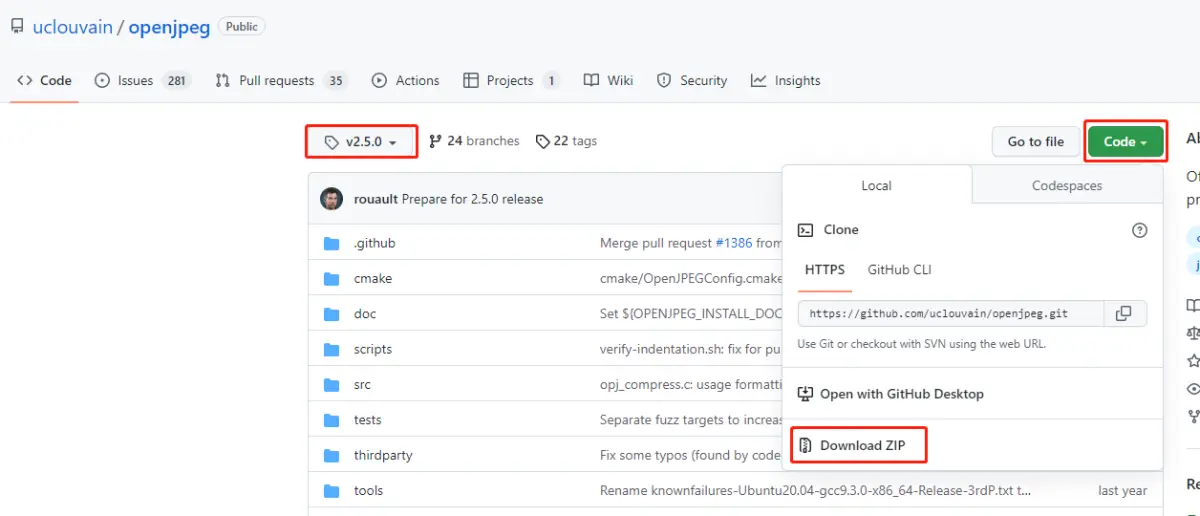Open the Wiki tab

pos(609,81)
